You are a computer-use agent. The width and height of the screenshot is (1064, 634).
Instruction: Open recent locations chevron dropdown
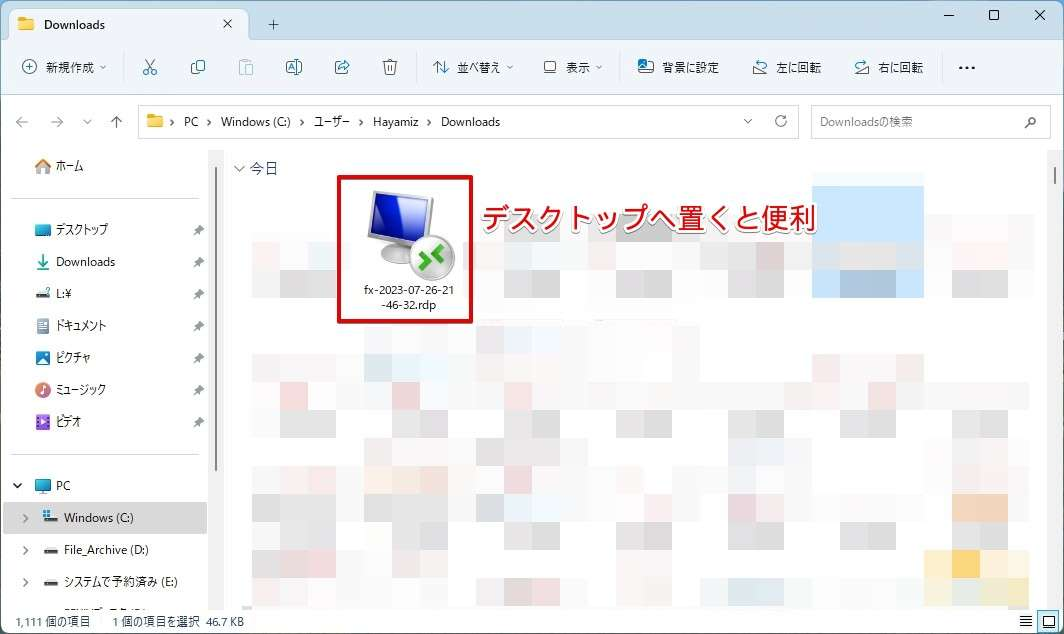coord(87,122)
